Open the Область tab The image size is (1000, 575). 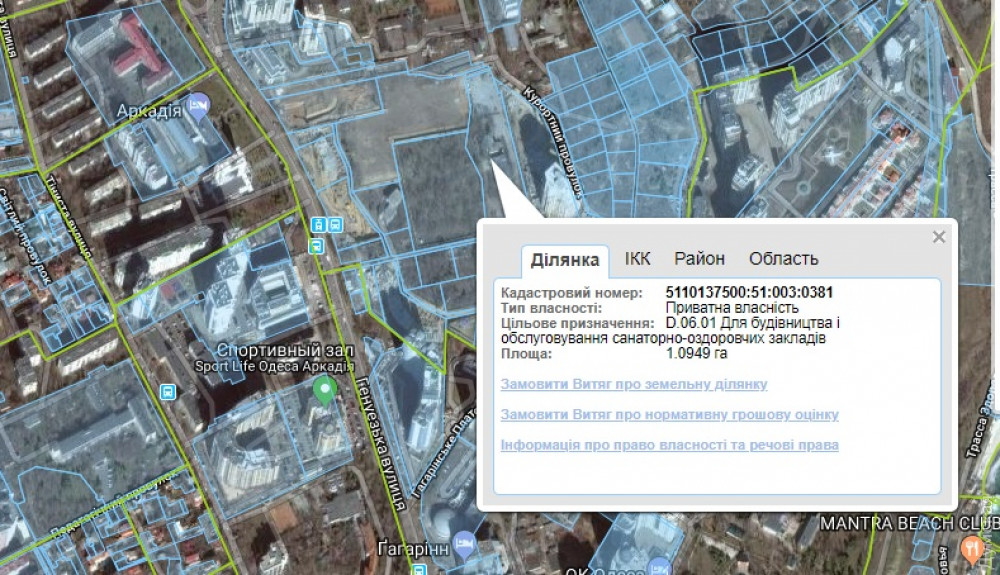tap(783, 259)
